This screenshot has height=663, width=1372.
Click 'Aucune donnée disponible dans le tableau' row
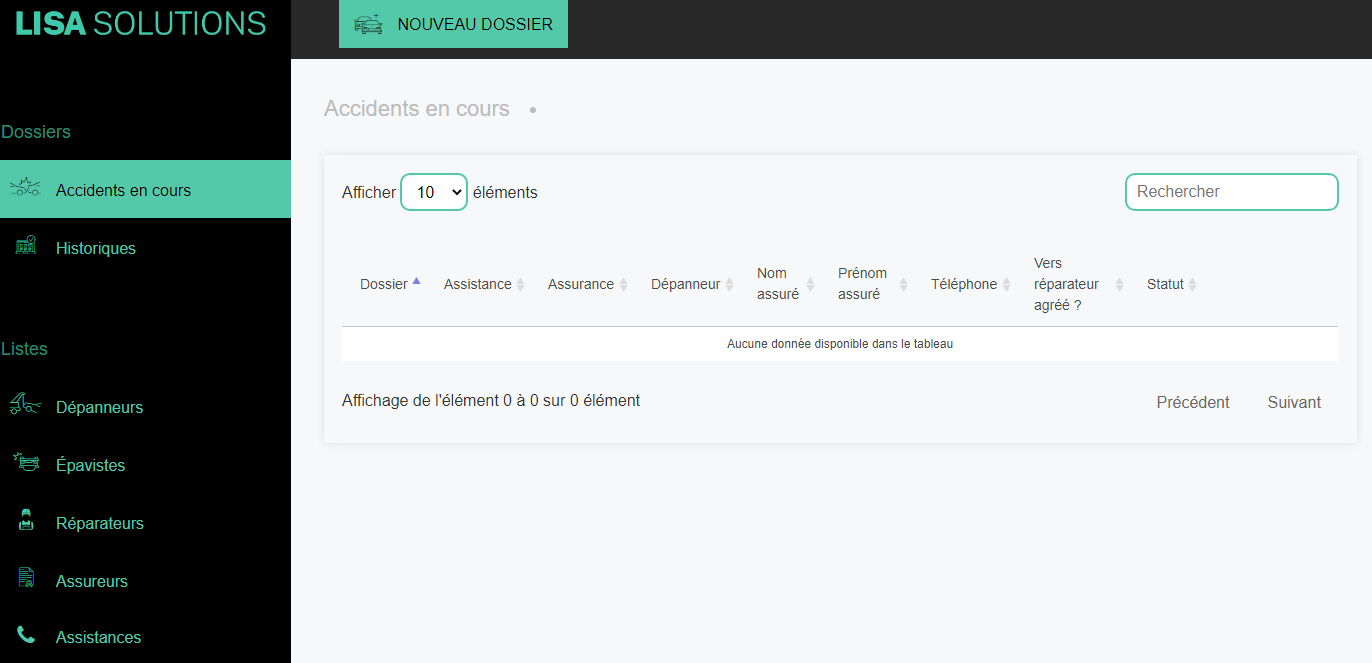[x=840, y=344]
